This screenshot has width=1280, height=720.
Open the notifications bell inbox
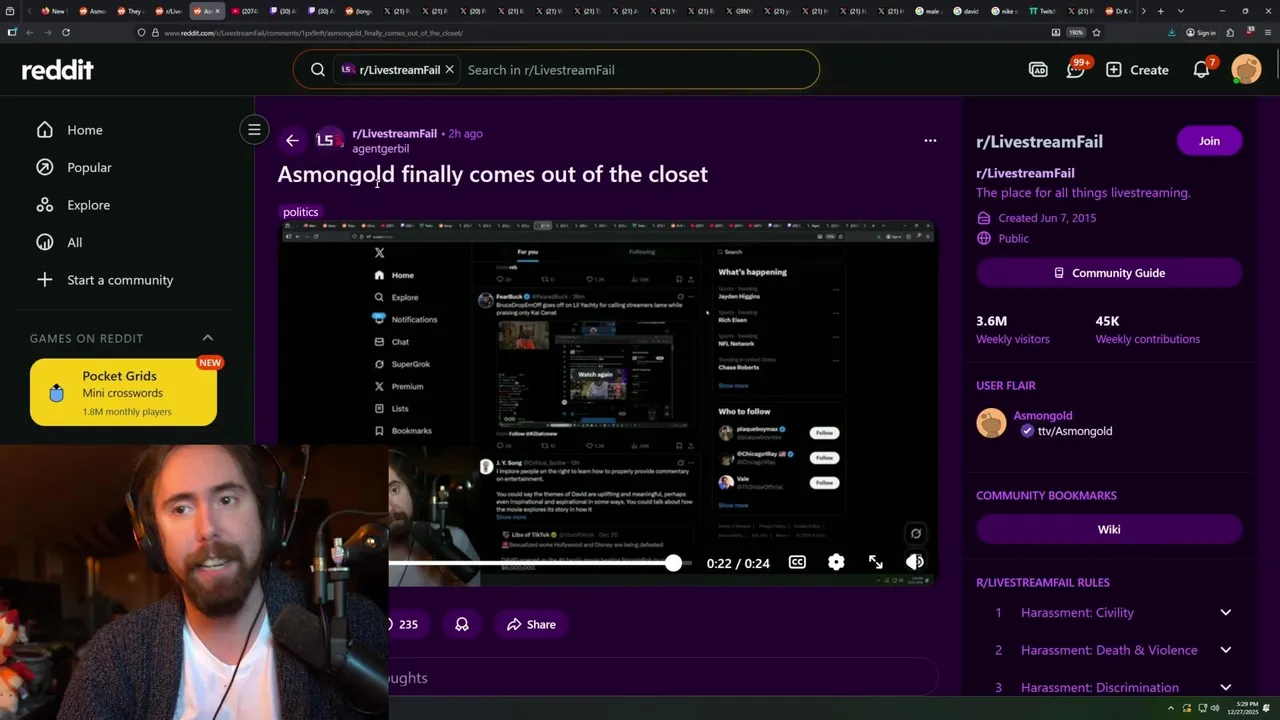coord(1202,70)
